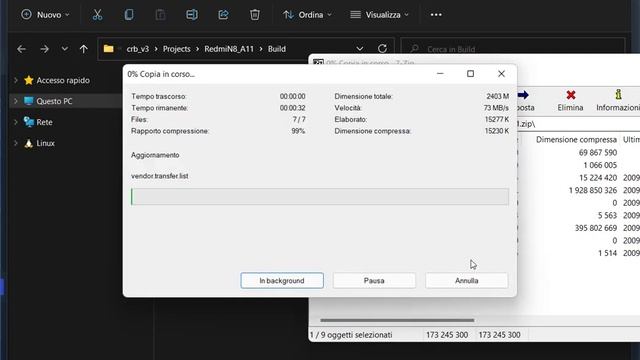This screenshot has height=360, width=640.
Task: Click the Rename icon in Explorer toolbar
Action: [x=192, y=15]
